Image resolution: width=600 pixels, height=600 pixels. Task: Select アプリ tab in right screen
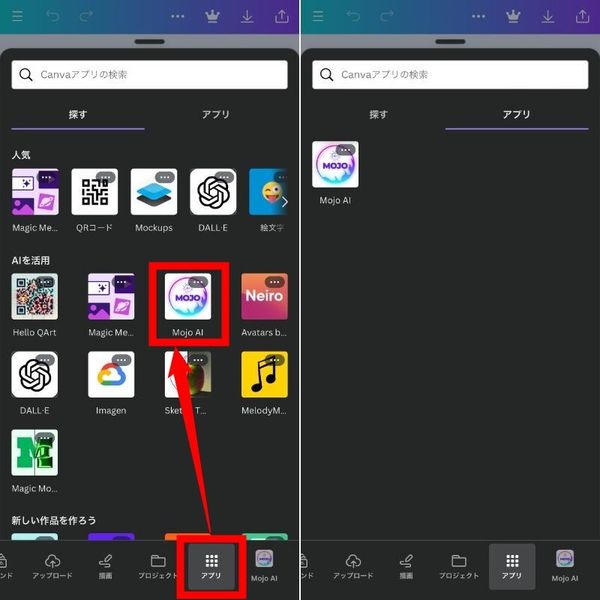click(517, 114)
